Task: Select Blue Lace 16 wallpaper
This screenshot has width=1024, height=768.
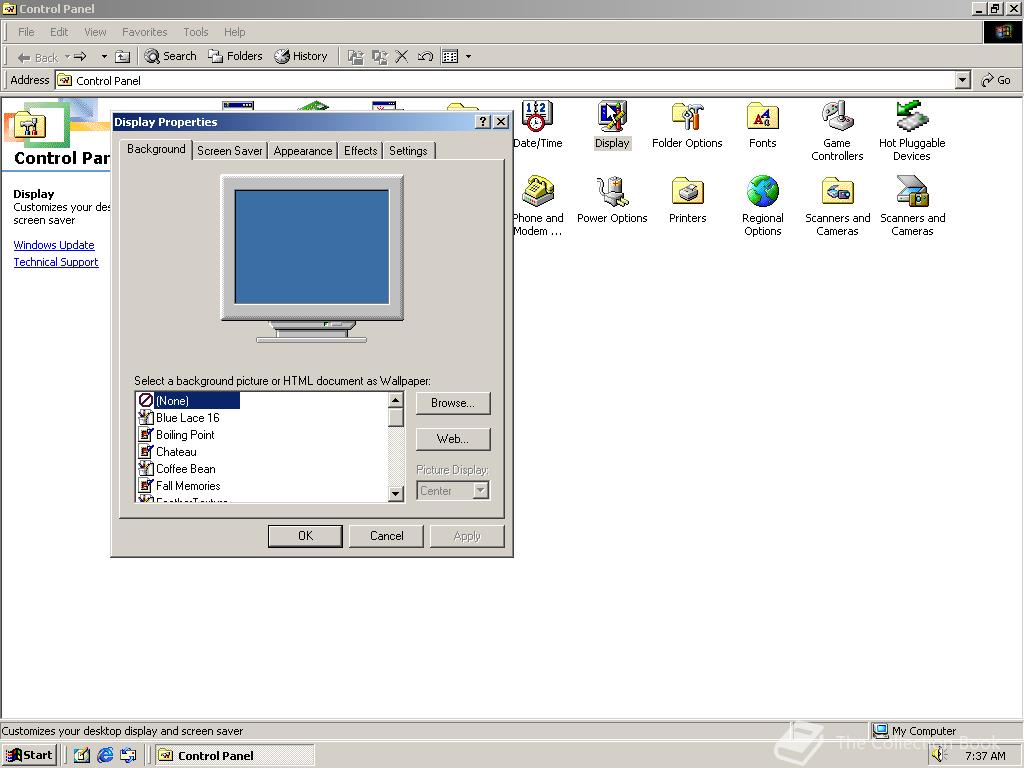Action: coord(180,417)
